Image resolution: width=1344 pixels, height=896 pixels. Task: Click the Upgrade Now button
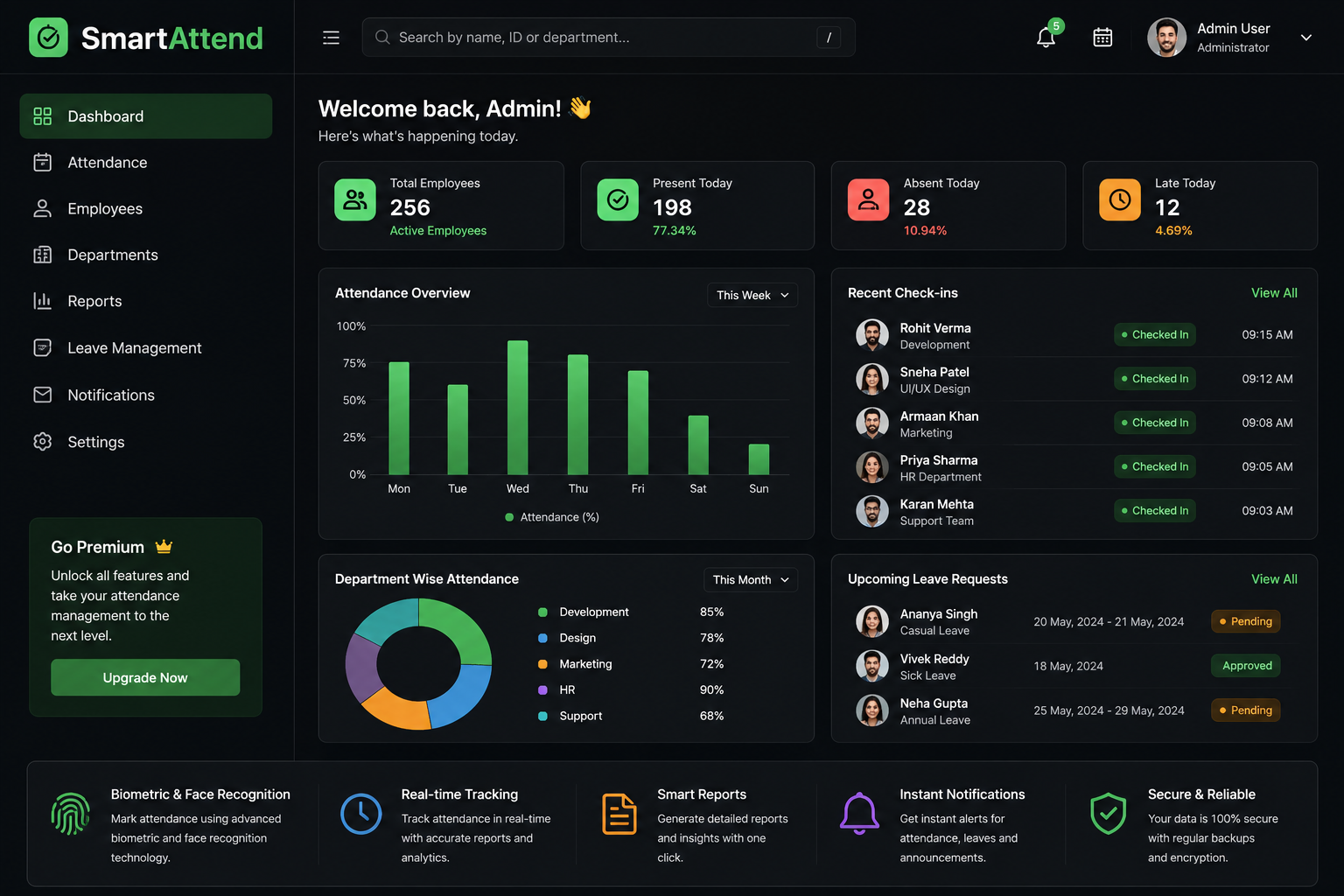[145, 677]
